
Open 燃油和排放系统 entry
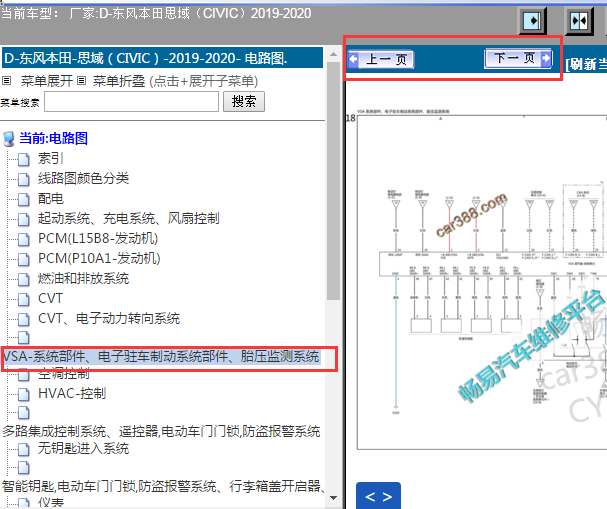coord(83,278)
